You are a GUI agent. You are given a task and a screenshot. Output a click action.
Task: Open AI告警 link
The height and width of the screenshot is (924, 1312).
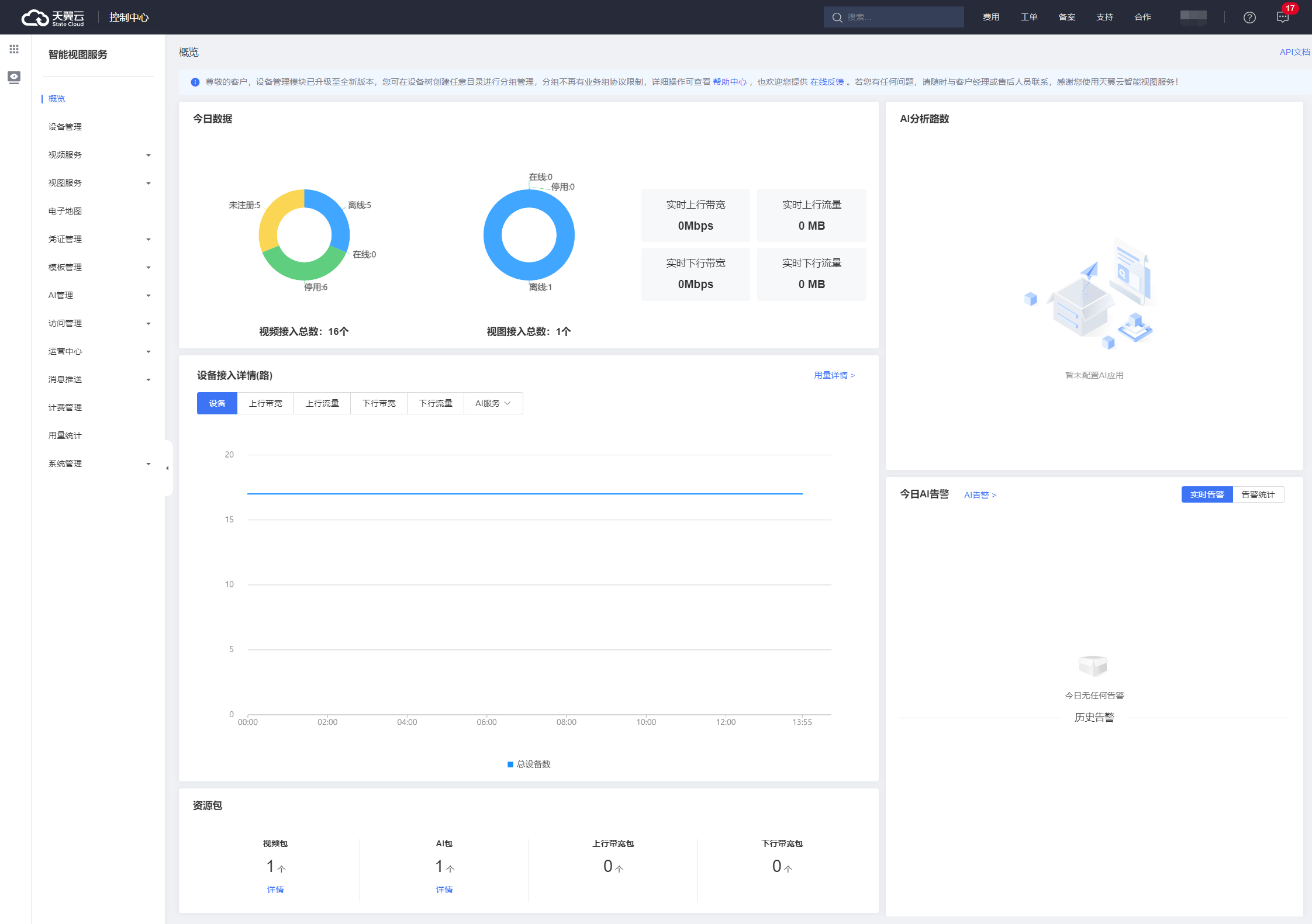pos(980,495)
